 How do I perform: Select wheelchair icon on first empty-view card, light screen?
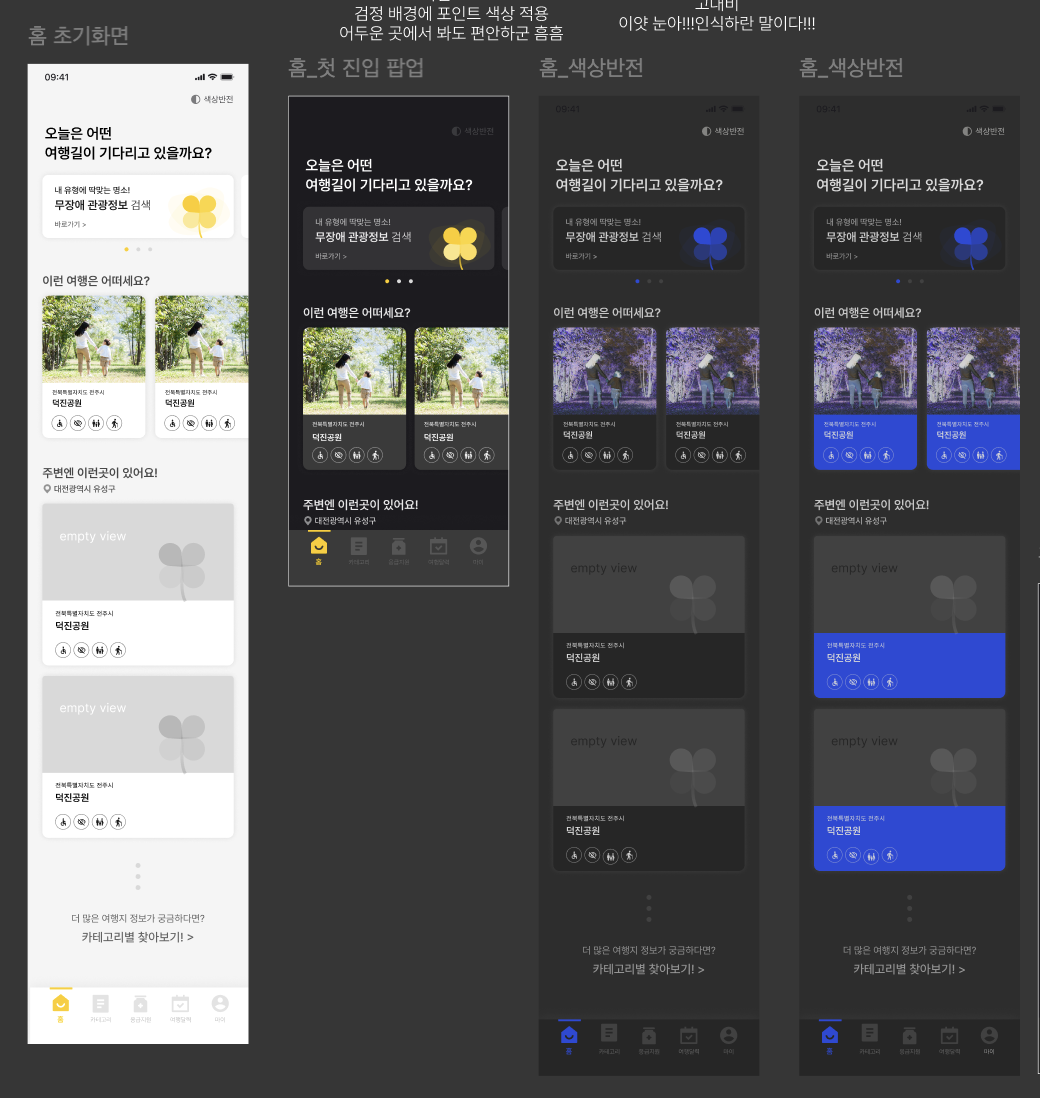coord(63,650)
